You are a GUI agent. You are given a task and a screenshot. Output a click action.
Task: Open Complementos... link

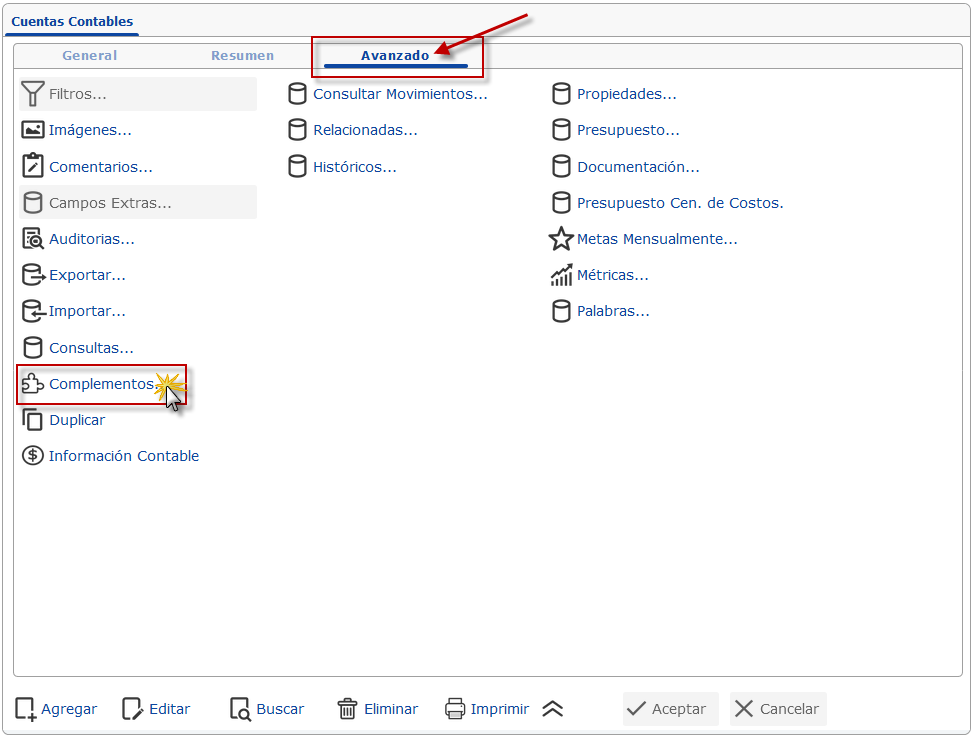click(x=103, y=384)
